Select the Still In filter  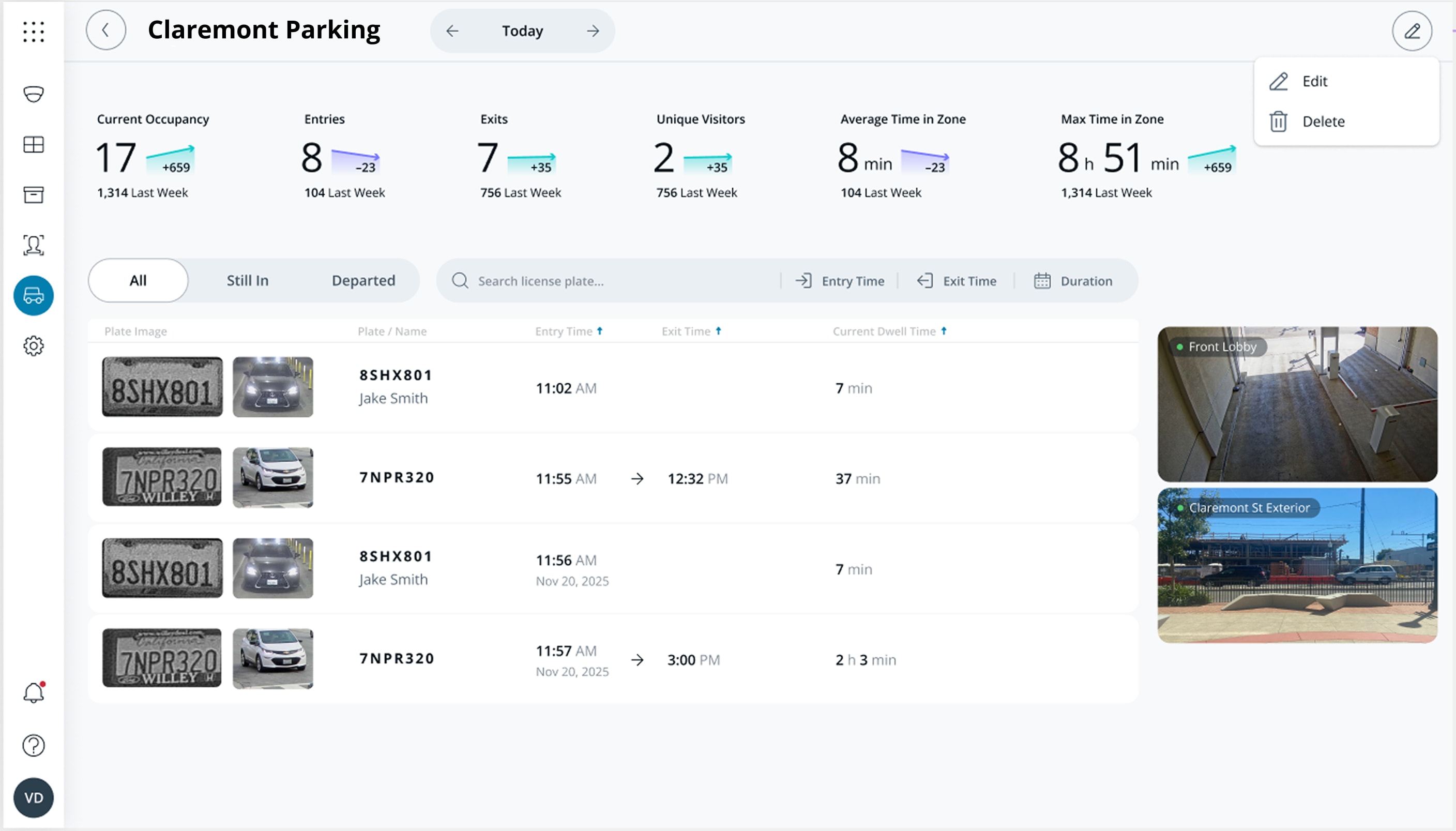click(x=247, y=280)
